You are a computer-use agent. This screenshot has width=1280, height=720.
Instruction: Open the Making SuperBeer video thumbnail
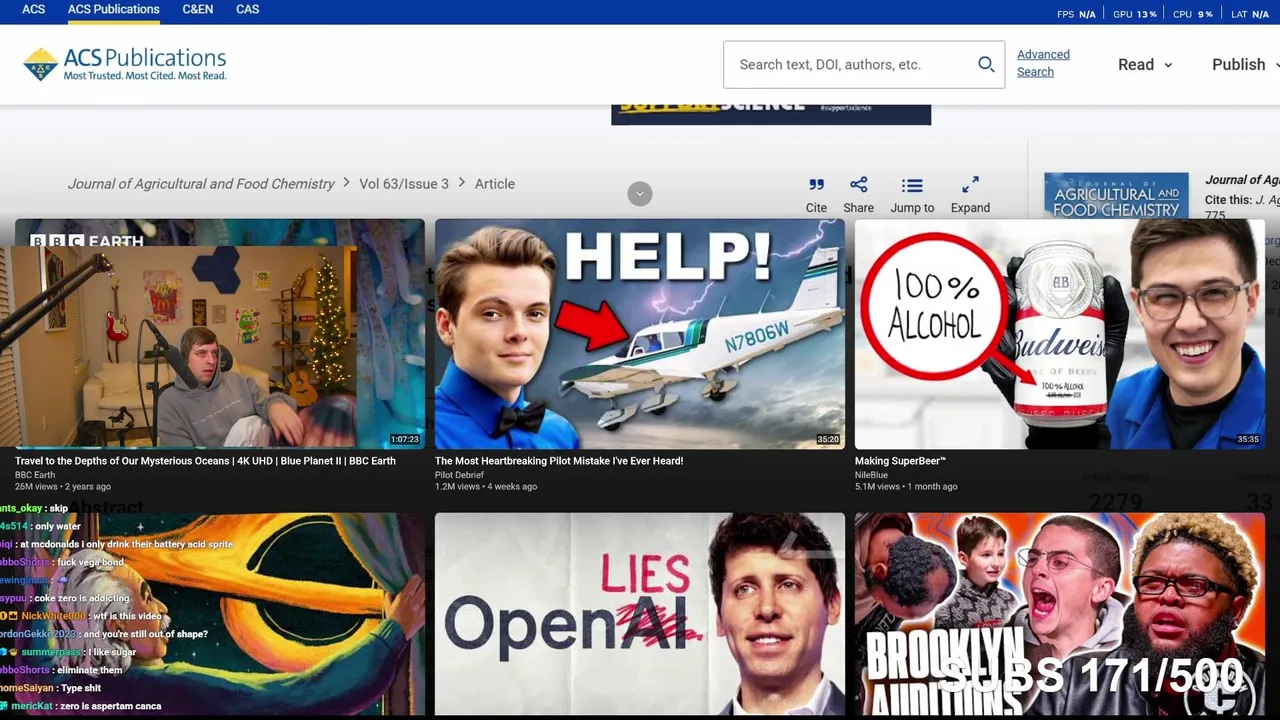1060,334
